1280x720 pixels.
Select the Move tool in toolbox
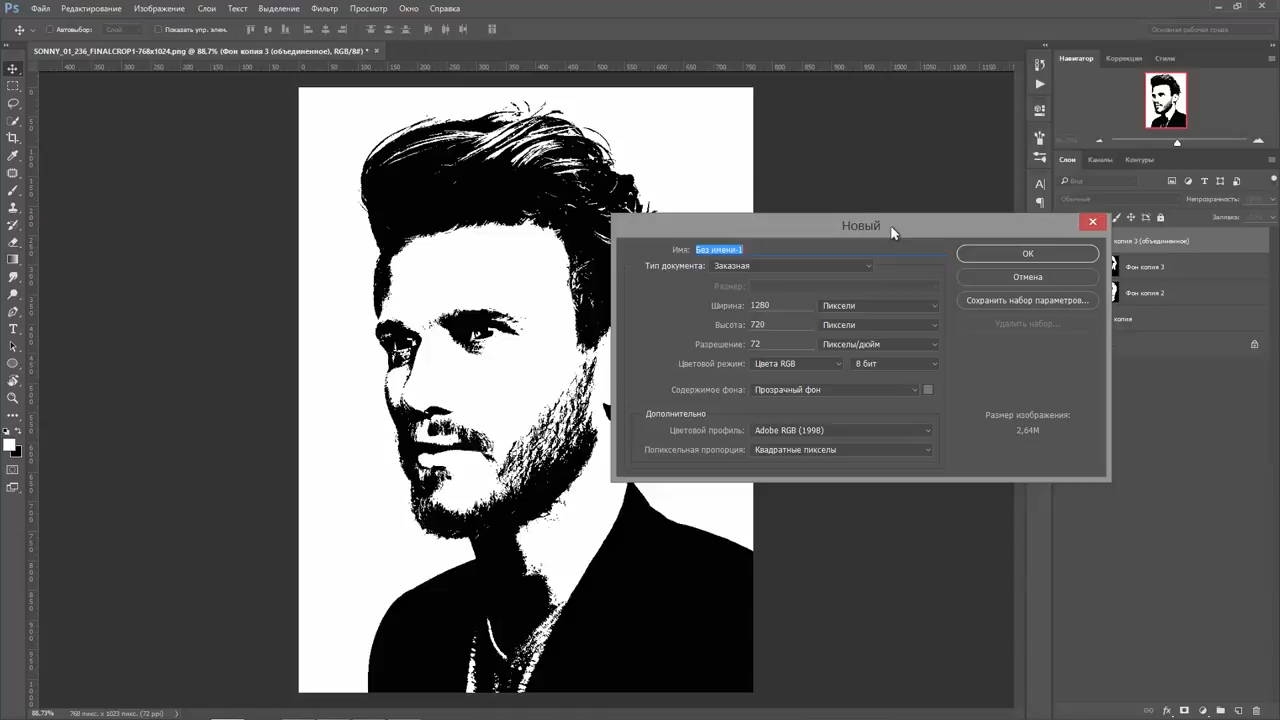tap(13, 69)
